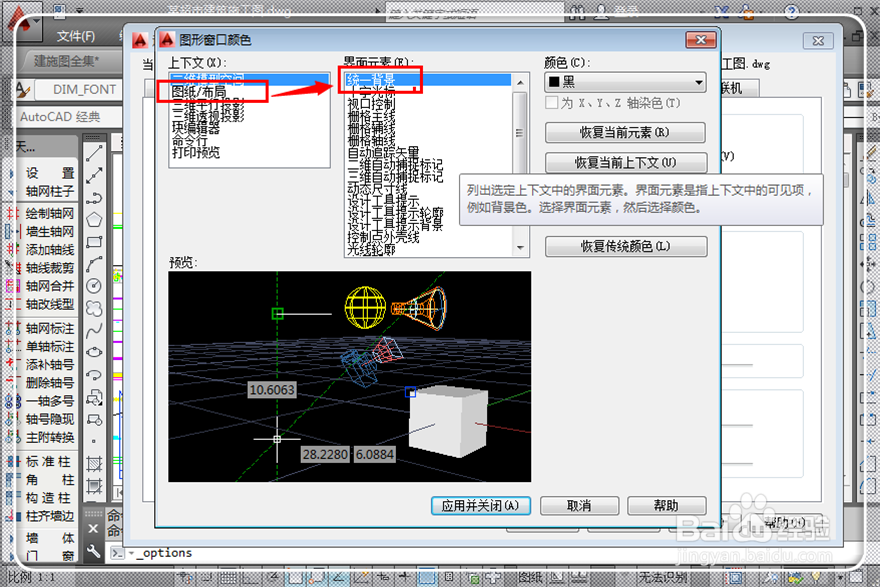
Task: Click the black color swatch in 颜色 box
Action: [x=554, y=82]
